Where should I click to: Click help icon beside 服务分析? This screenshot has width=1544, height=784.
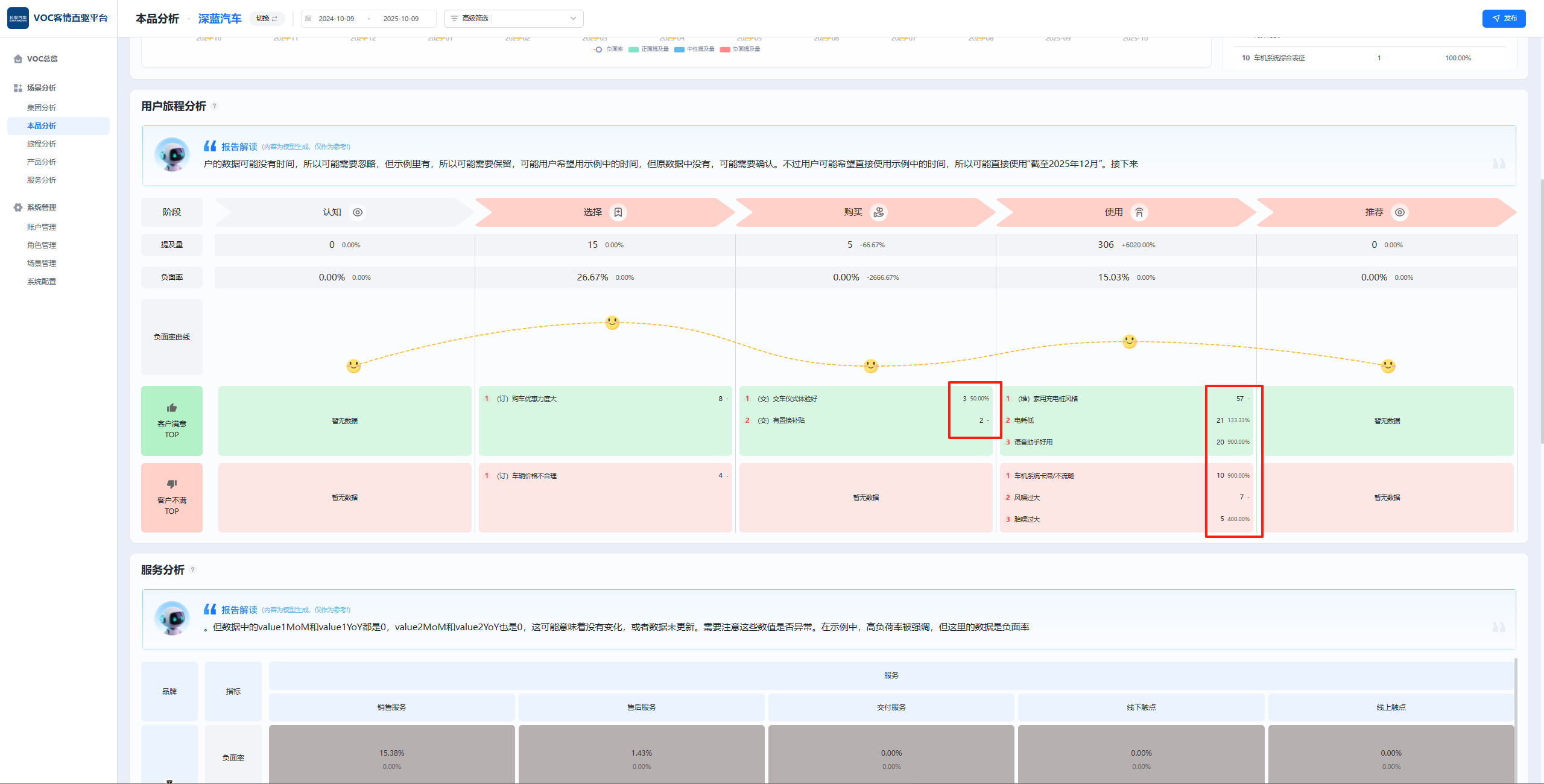[193, 570]
